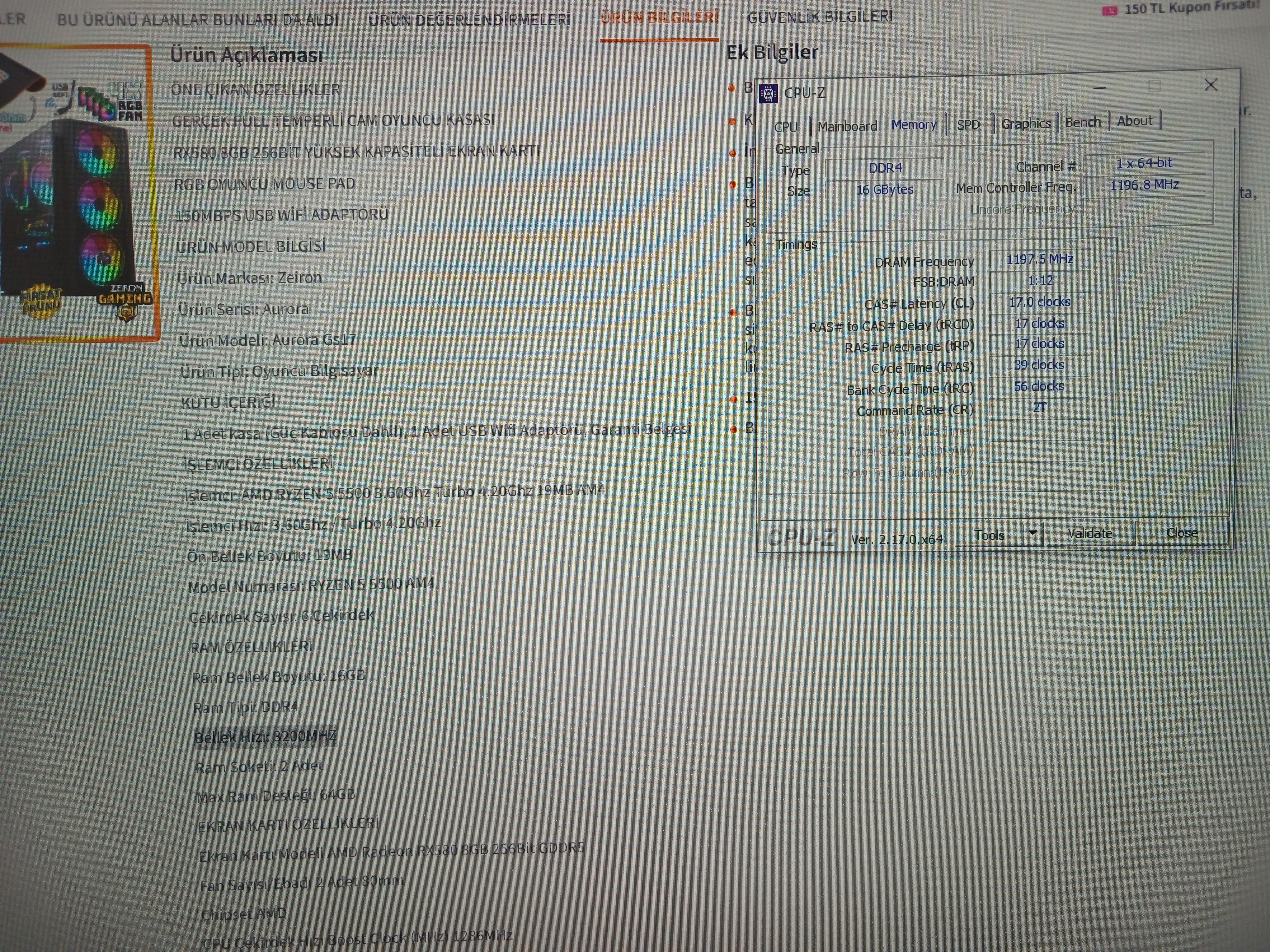Click the Ek Bilgiler heading
This screenshot has width=1270, height=952.
773,52
